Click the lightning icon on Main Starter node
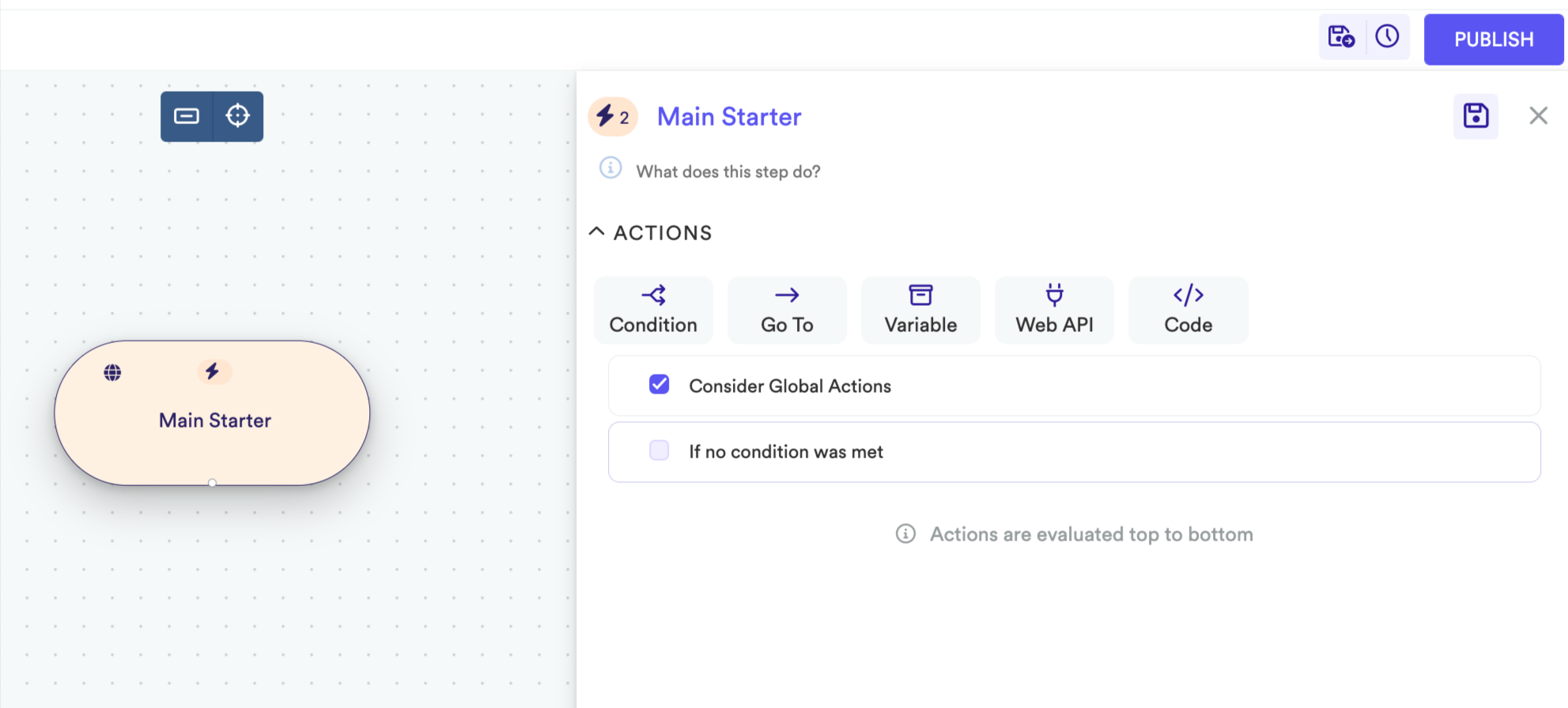The image size is (1568, 708). pos(213,371)
